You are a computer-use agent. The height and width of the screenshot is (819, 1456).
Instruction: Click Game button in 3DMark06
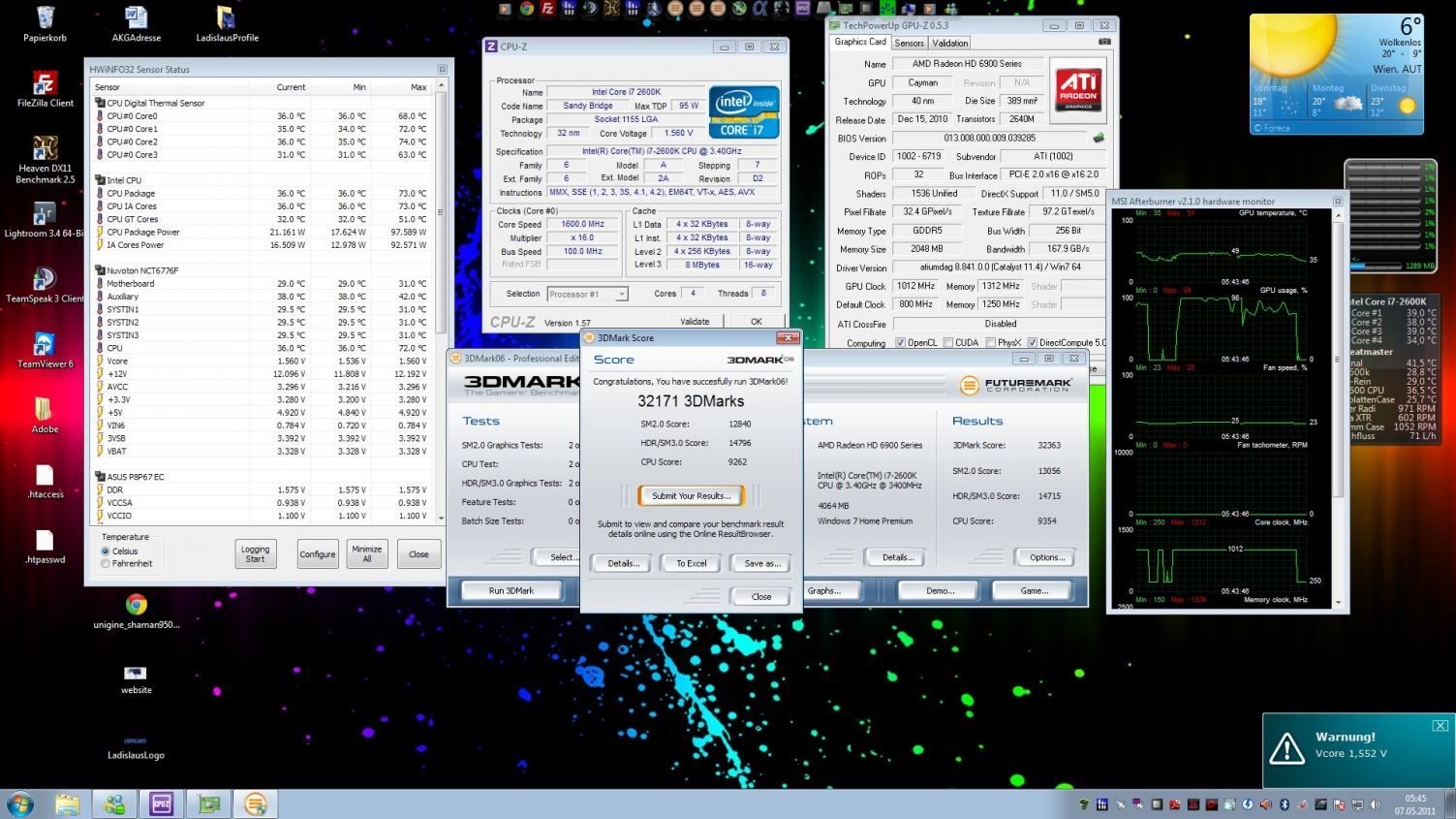(x=1034, y=590)
